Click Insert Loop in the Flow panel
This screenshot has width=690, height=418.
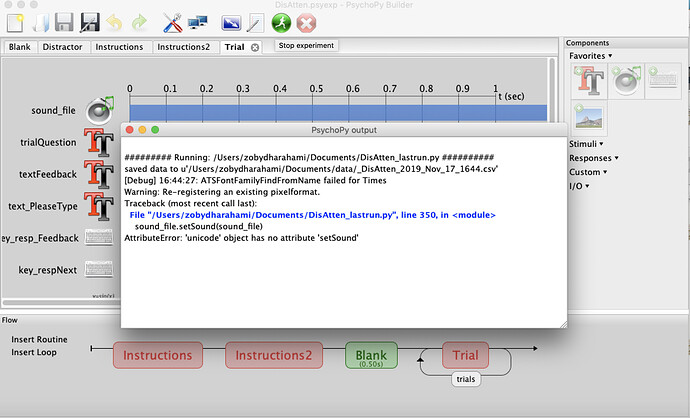pos(33,352)
